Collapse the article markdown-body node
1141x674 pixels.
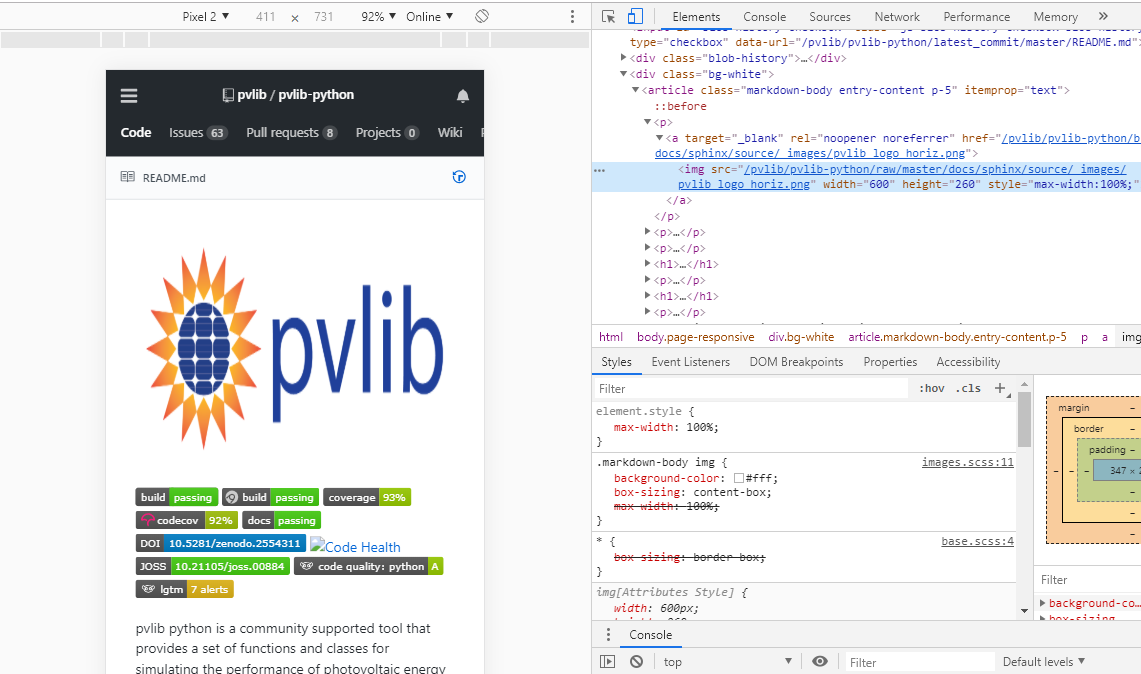(x=635, y=90)
